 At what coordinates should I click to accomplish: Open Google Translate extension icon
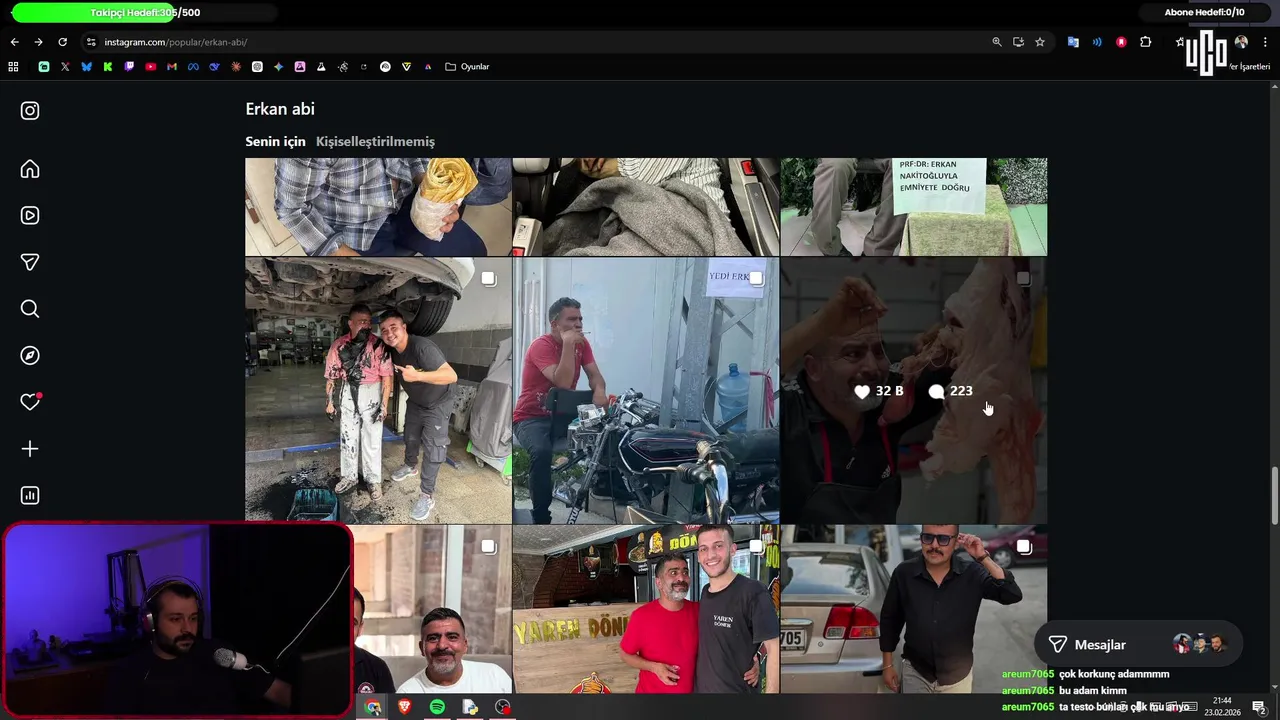click(1073, 42)
